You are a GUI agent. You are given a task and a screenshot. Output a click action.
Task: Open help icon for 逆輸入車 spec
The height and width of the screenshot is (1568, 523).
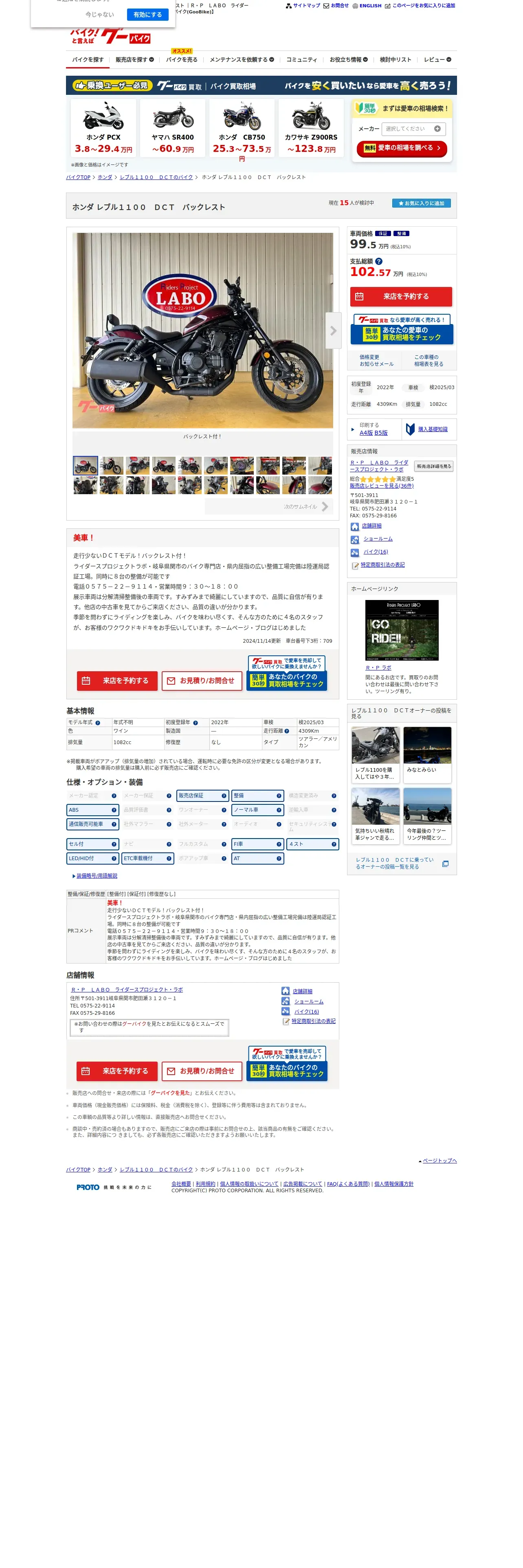click(334, 810)
